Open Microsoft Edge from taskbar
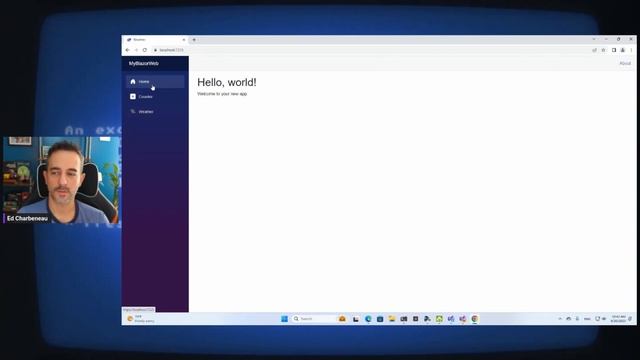 368,319
